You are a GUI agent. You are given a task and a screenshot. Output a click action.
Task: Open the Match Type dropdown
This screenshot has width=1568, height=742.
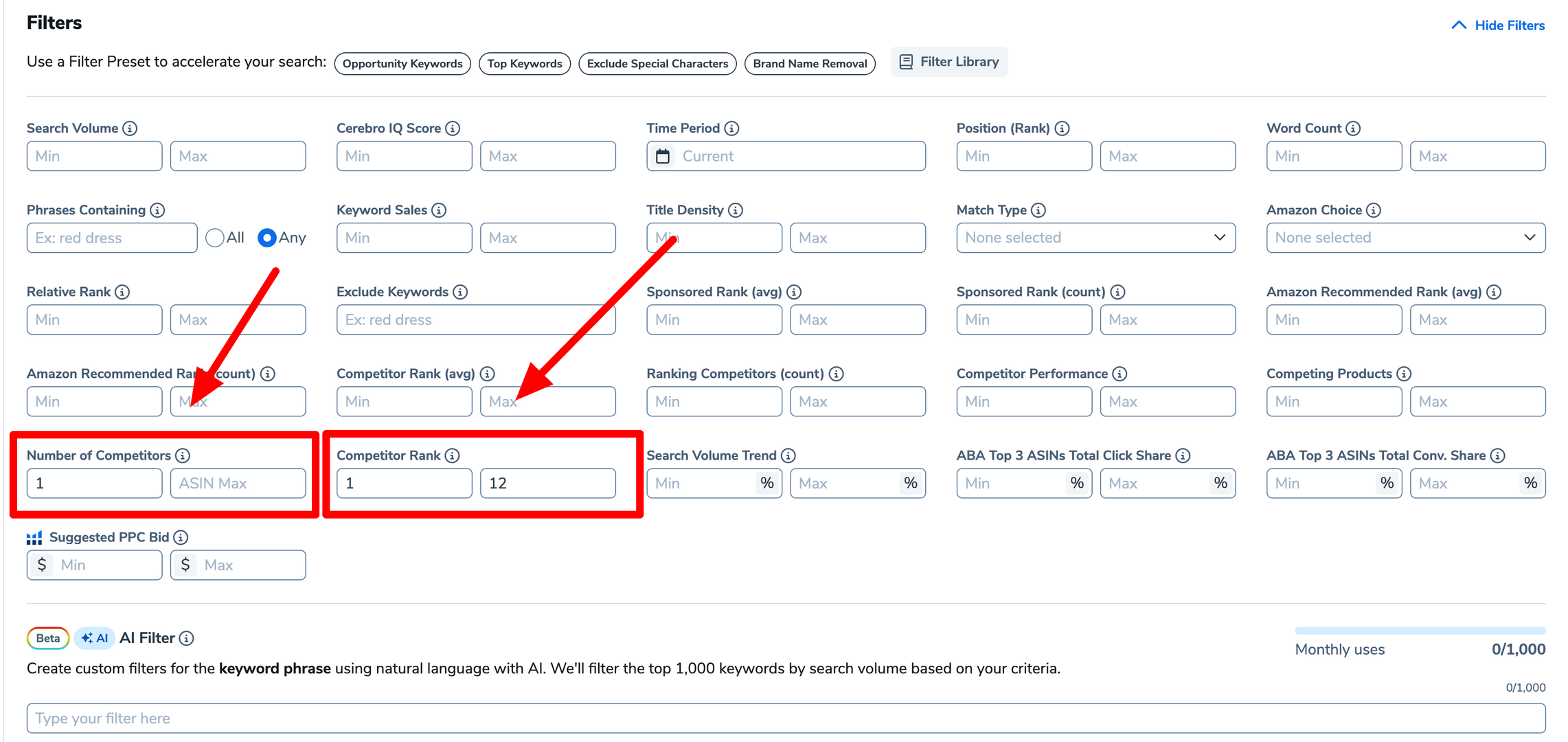pos(1095,238)
